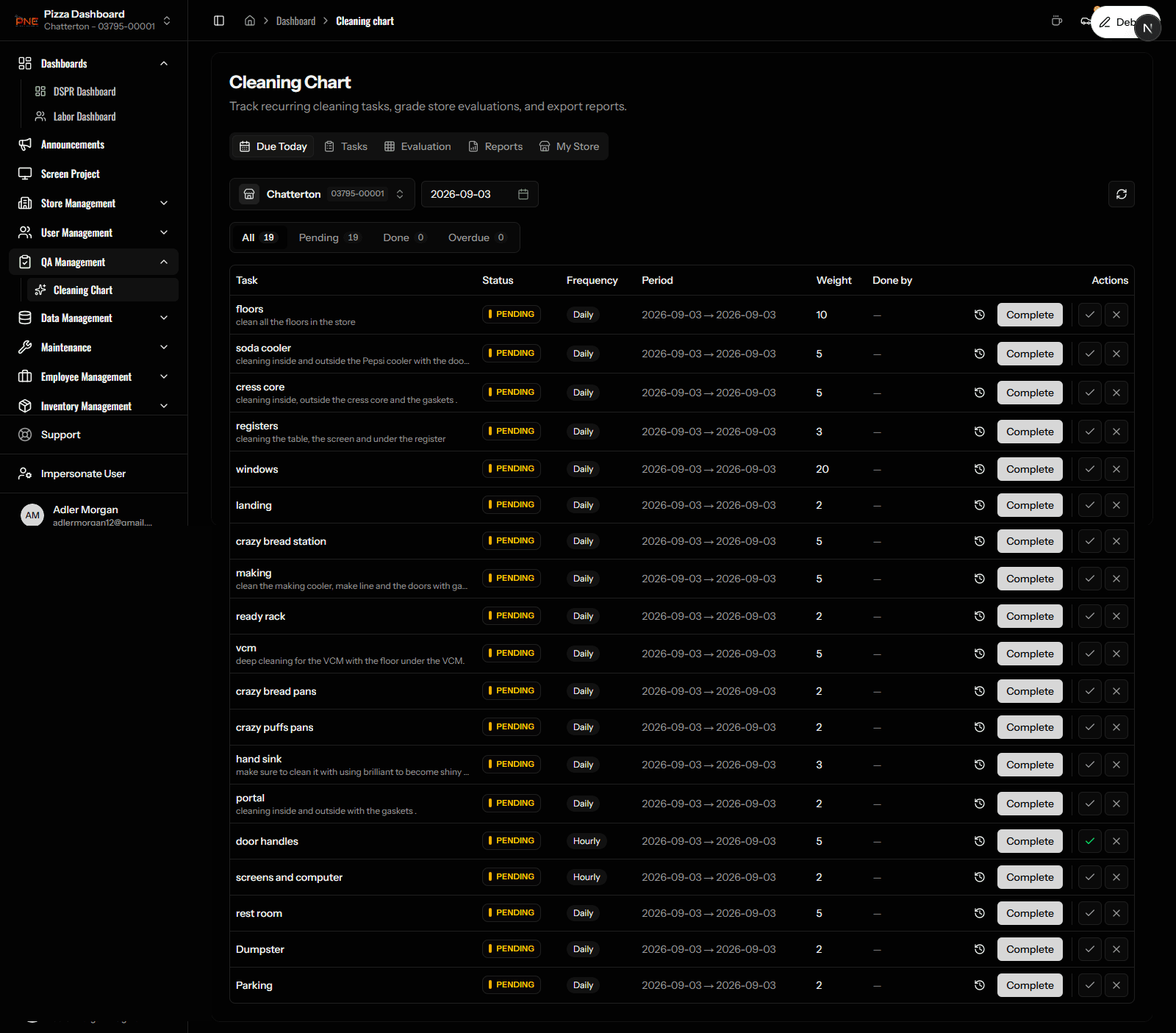Click the 2026-09-03 date field
Viewport: 1176px width, 1033px height.
point(479,194)
